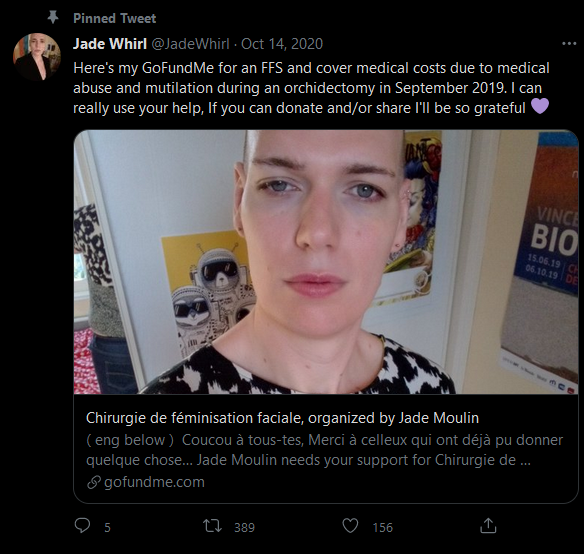Screen dimensions: 584x554
Task: Click the gofundme.com domain link
Action: tap(154, 482)
